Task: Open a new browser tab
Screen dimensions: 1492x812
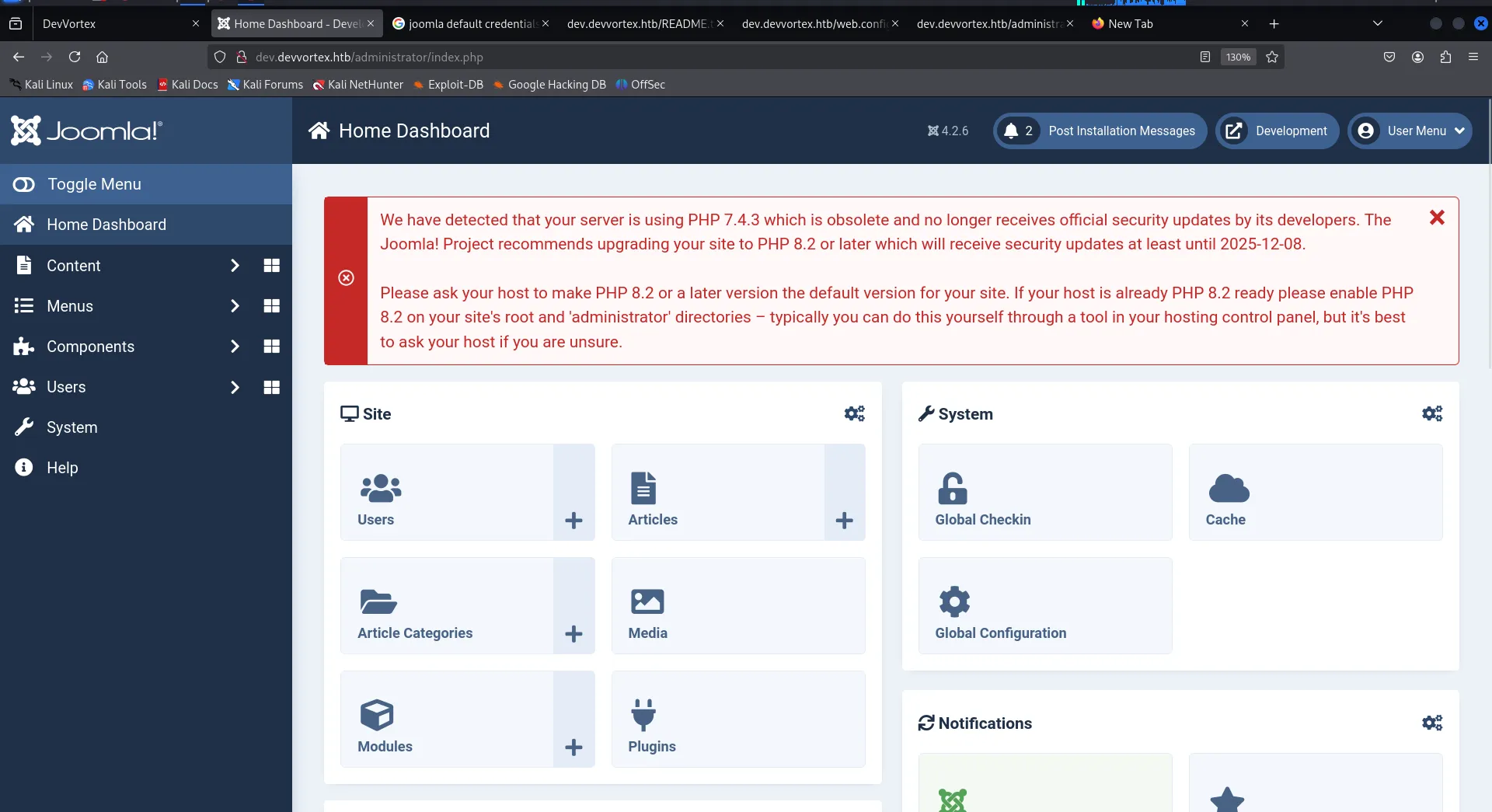Action: point(1274,23)
